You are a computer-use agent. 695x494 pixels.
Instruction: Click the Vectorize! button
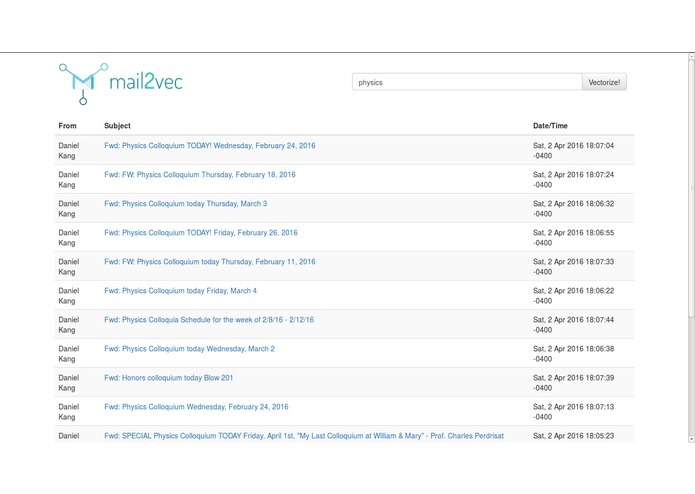click(604, 82)
